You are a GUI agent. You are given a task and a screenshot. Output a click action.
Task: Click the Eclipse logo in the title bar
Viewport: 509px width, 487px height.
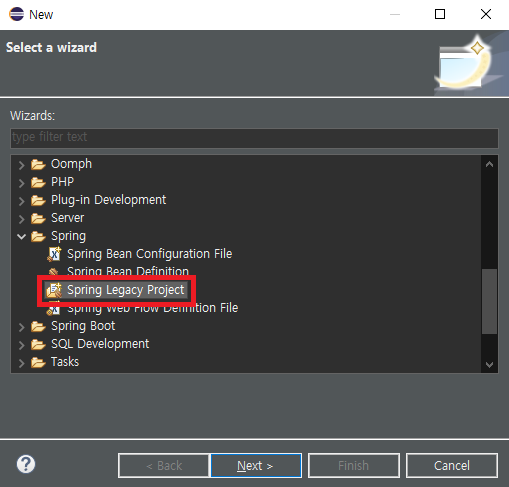16,14
